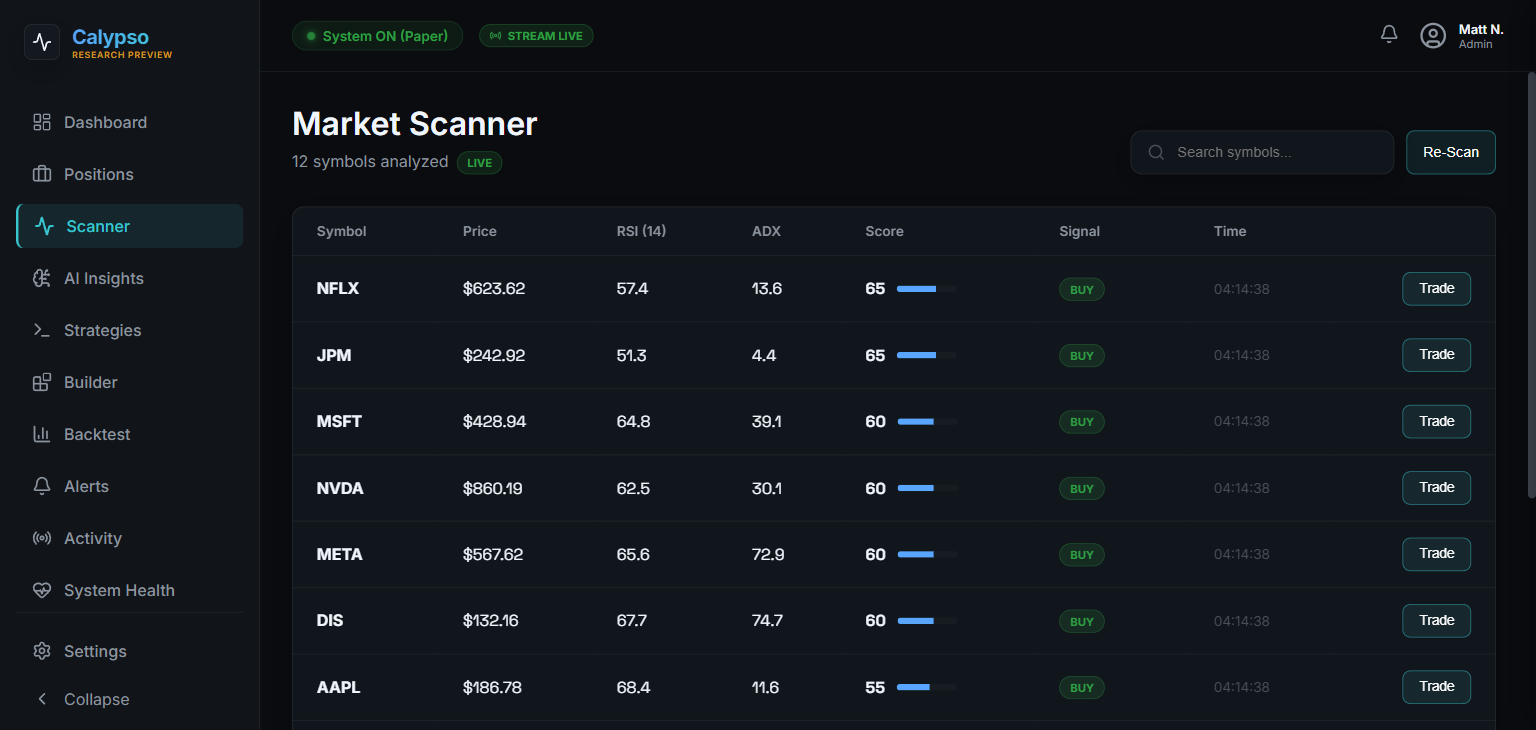This screenshot has height=730, width=1536.
Task: Open the Alerts bell in the sidebar
Action: [41, 486]
